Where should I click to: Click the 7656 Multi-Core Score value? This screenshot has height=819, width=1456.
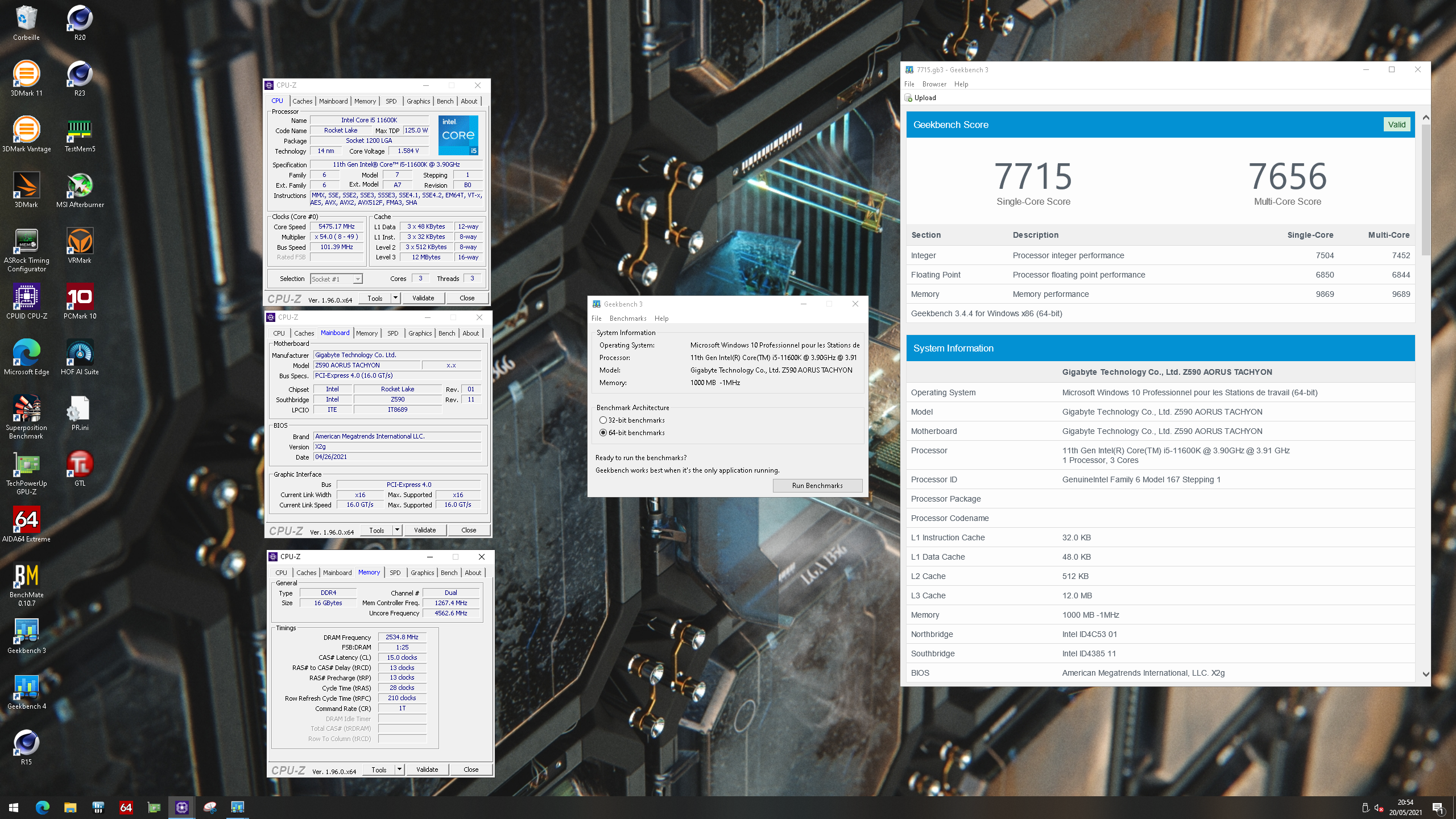click(x=1288, y=176)
